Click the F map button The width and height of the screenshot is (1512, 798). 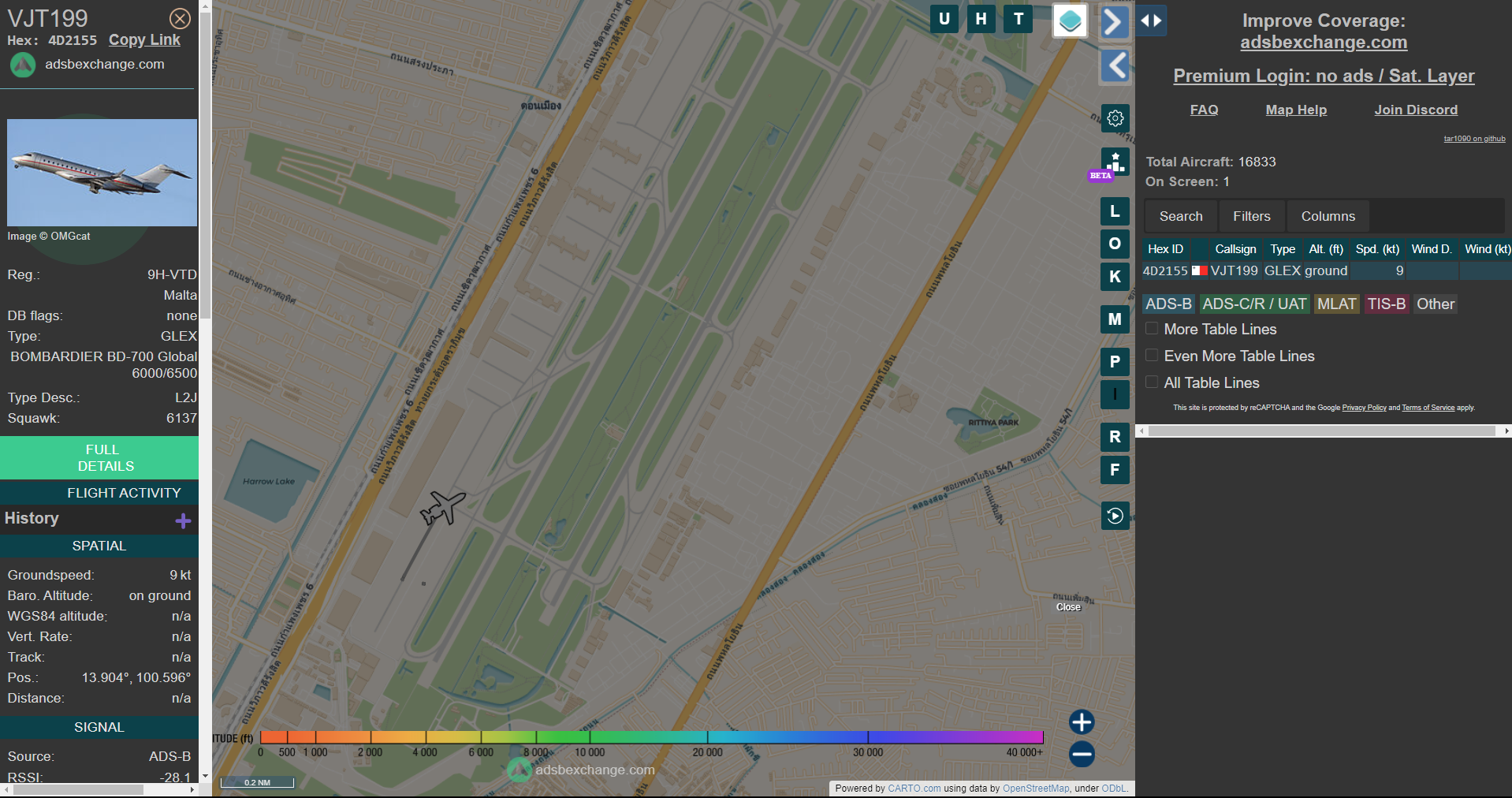pyautogui.click(x=1115, y=470)
